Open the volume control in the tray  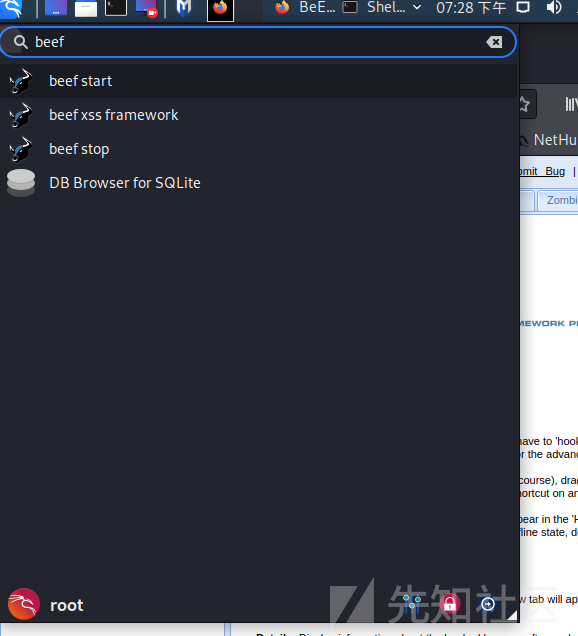point(554,8)
